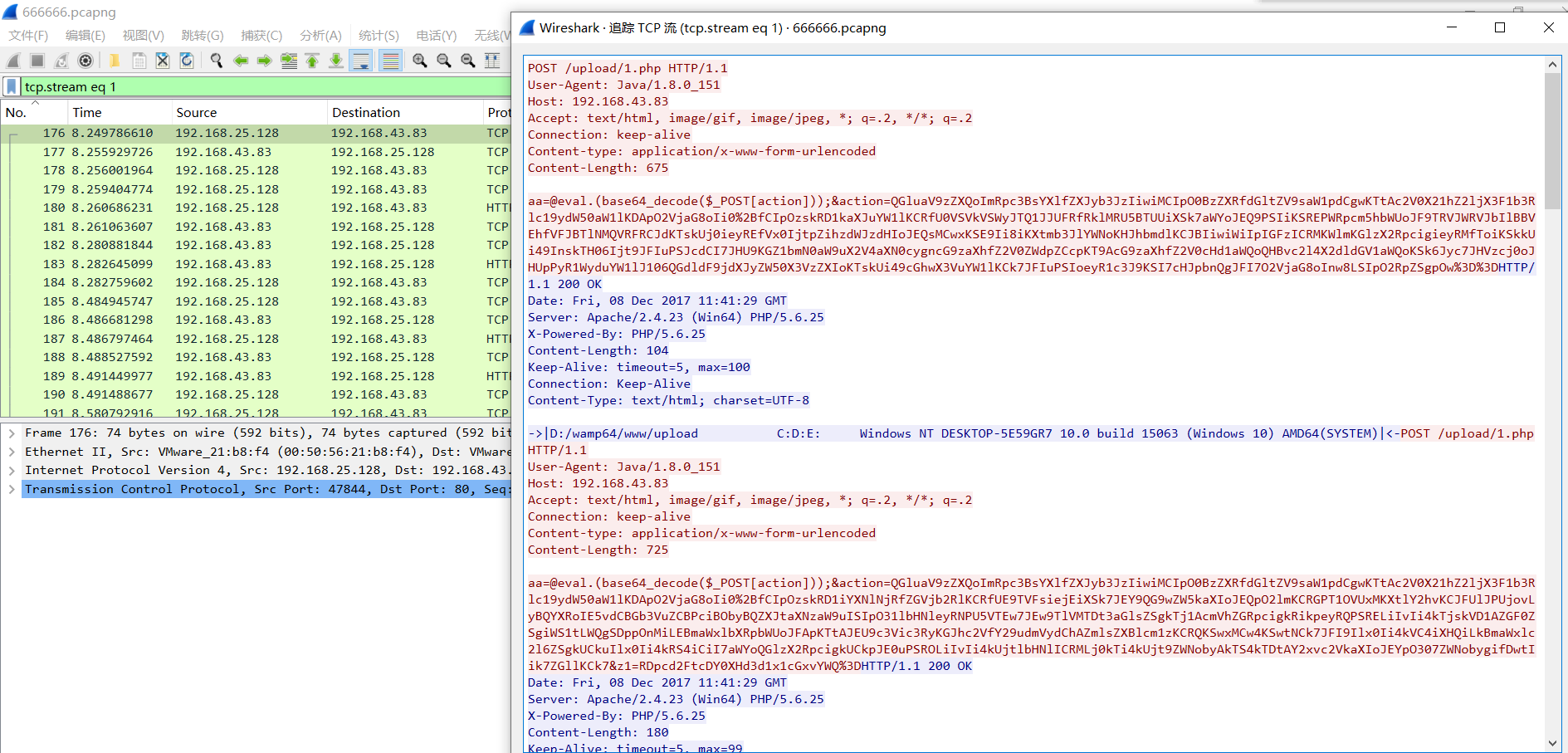Screen dimensions: 1568x753
Task: Maximize the Follow TCP Stream window
Action: coord(1500,27)
